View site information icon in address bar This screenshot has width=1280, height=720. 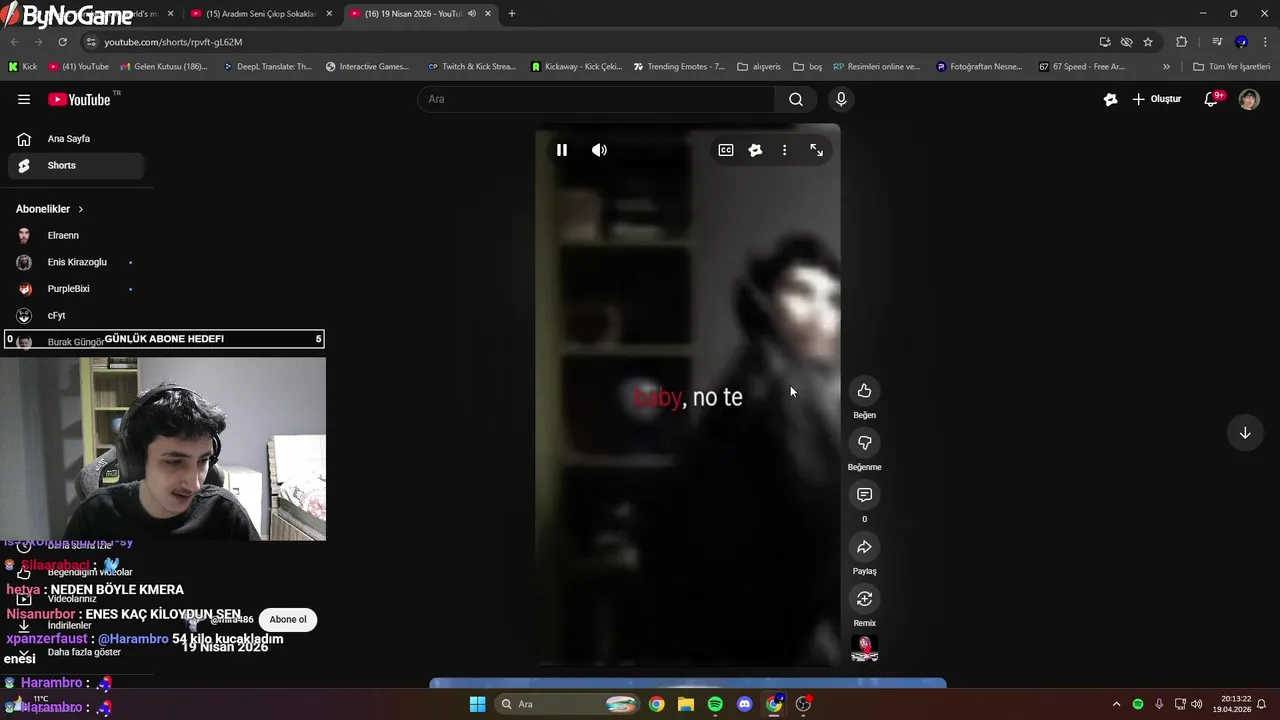[91, 42]
